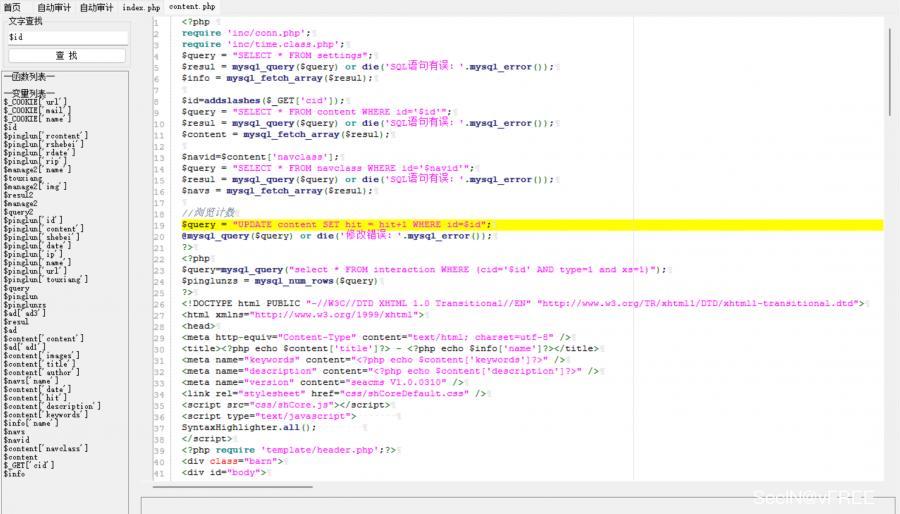
Task: Click the $id=addslashes($_GET['cid']) code line
Action: click(263, 100)
